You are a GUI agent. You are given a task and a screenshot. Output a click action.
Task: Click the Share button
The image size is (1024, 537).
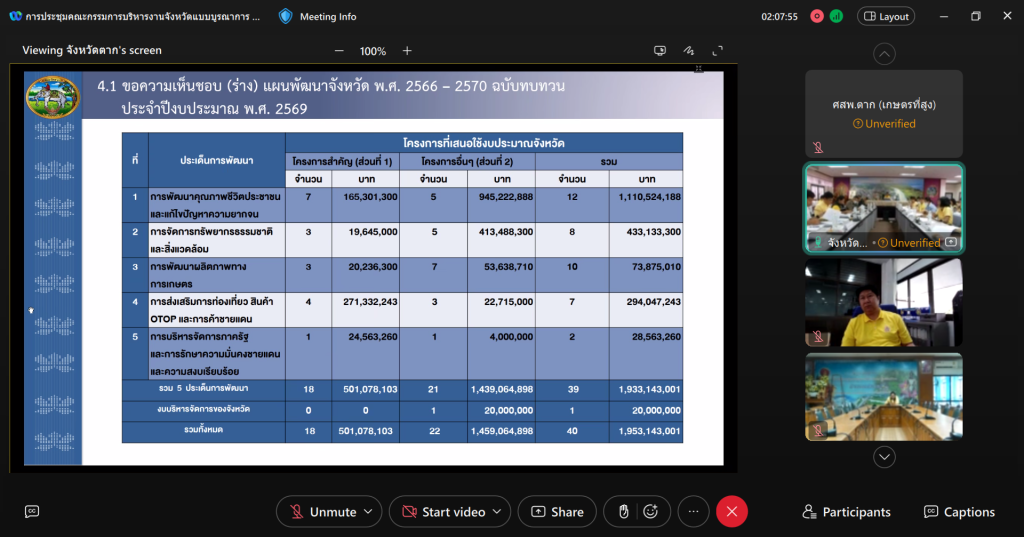pyautogui.click(x=557, y=512)
